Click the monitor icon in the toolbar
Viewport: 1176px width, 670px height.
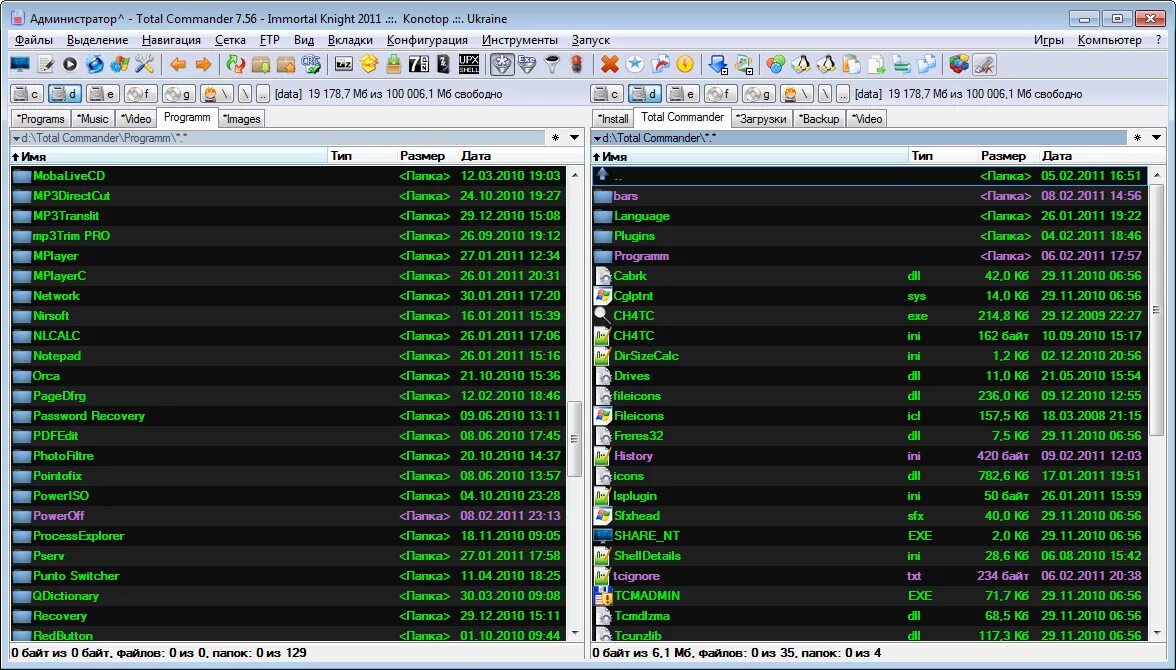click(x=20, y=65)
